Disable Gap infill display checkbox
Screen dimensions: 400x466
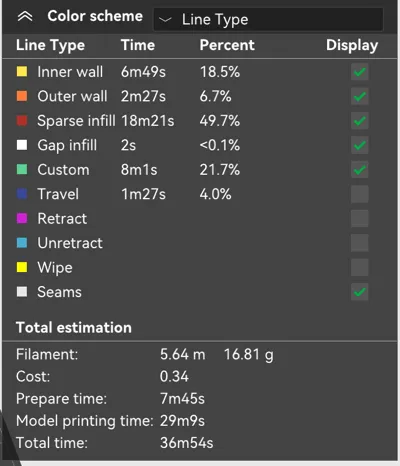[360, 145]
